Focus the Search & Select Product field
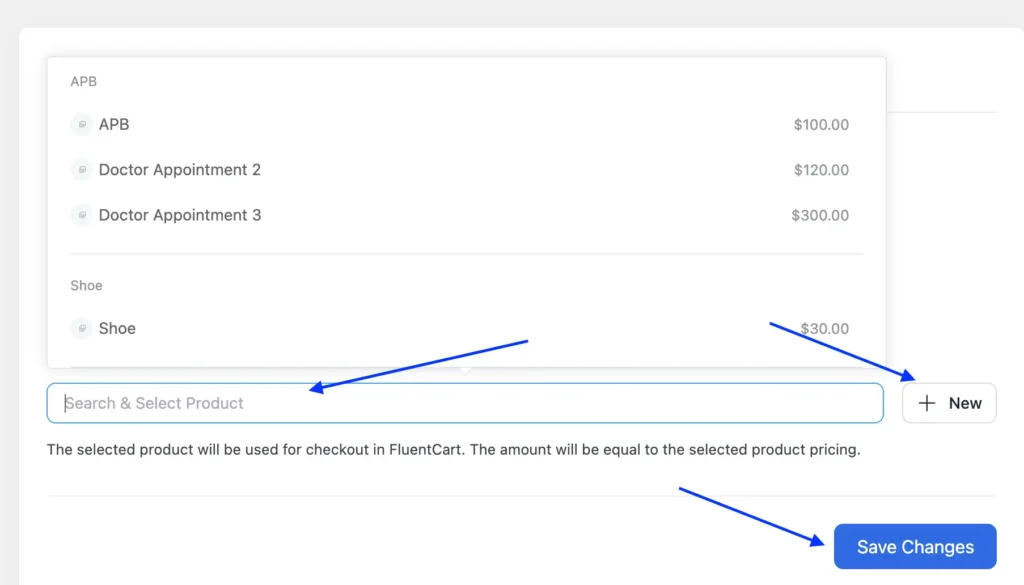Viewport: 1024px width, 585px height. (465, 403)
